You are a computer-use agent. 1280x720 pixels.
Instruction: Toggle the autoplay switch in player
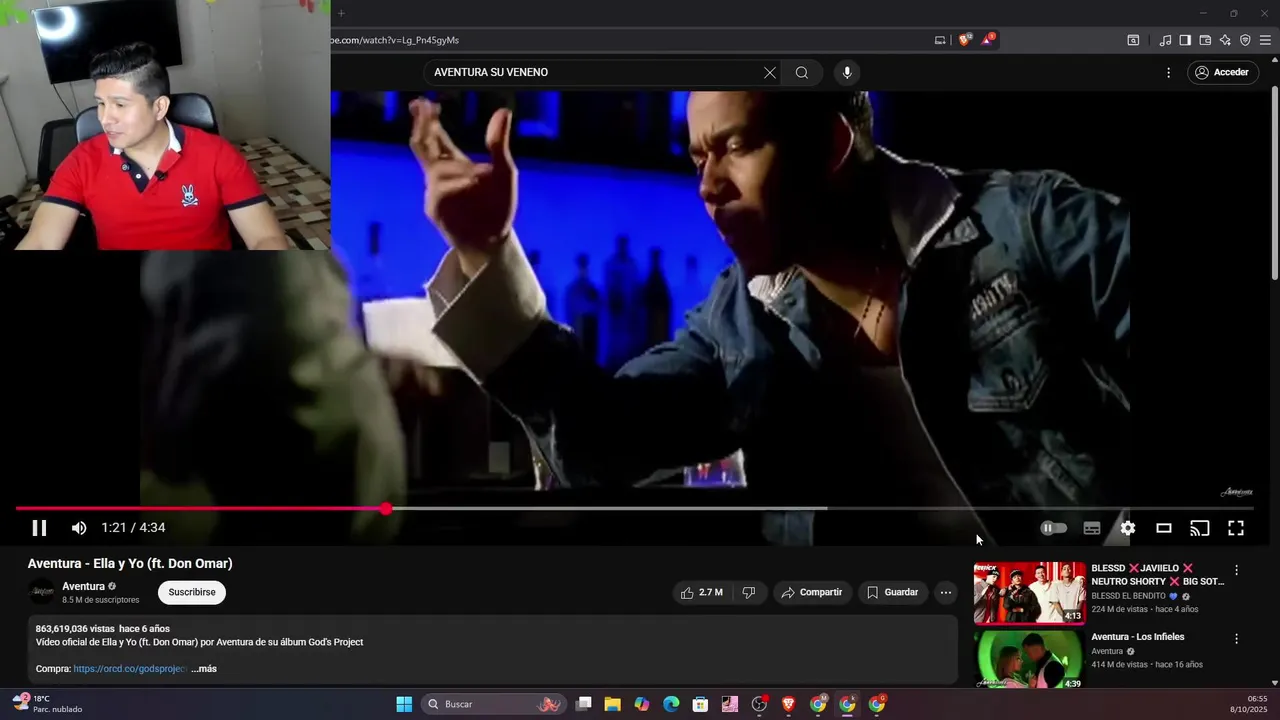[1054, 528]
